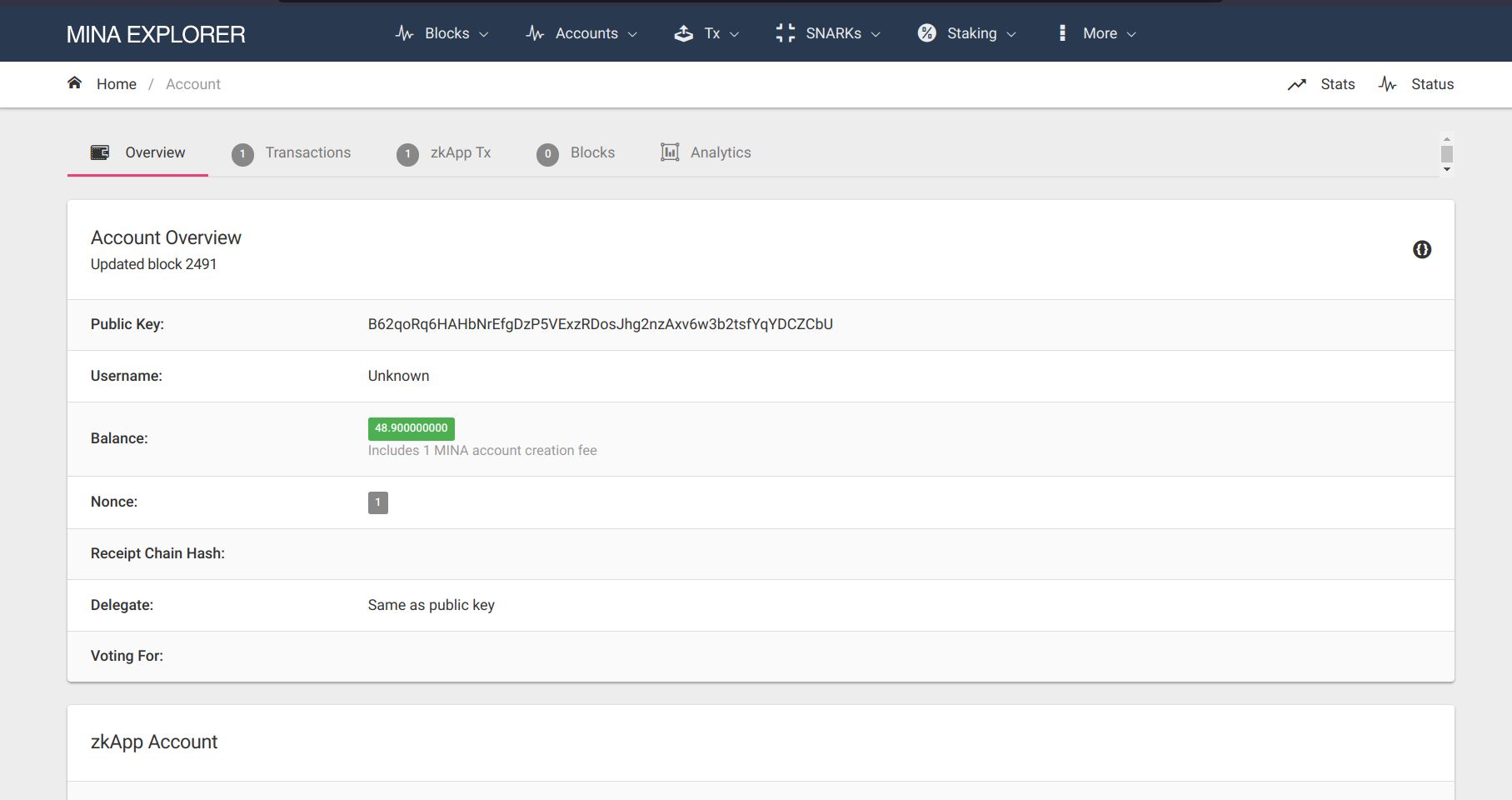The image size is (1512, 800).
Task: Click the Accounts pulse icon in navbar
Action: click(535, 33)
